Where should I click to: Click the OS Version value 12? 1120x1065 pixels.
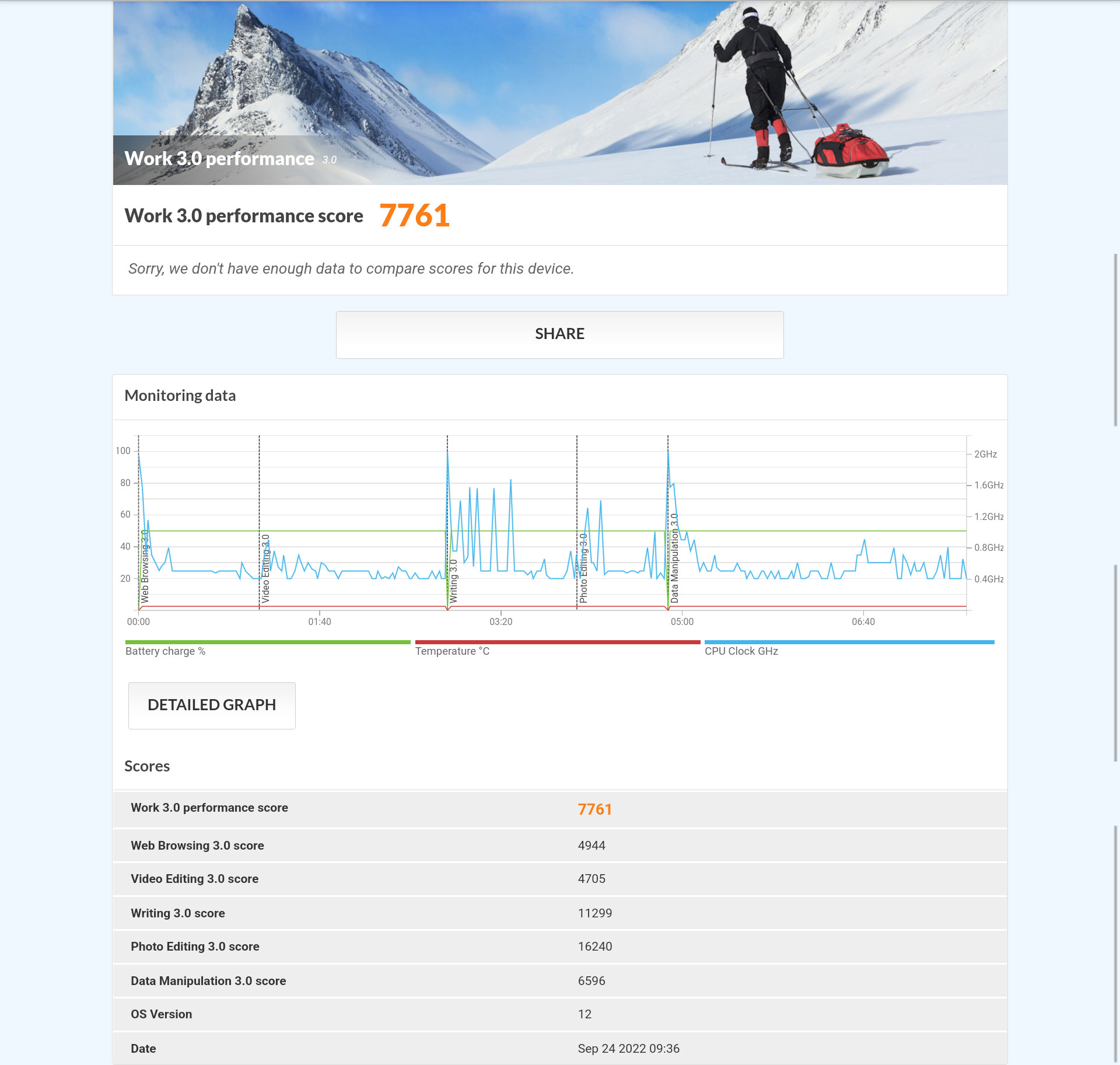coord(584,1014)
